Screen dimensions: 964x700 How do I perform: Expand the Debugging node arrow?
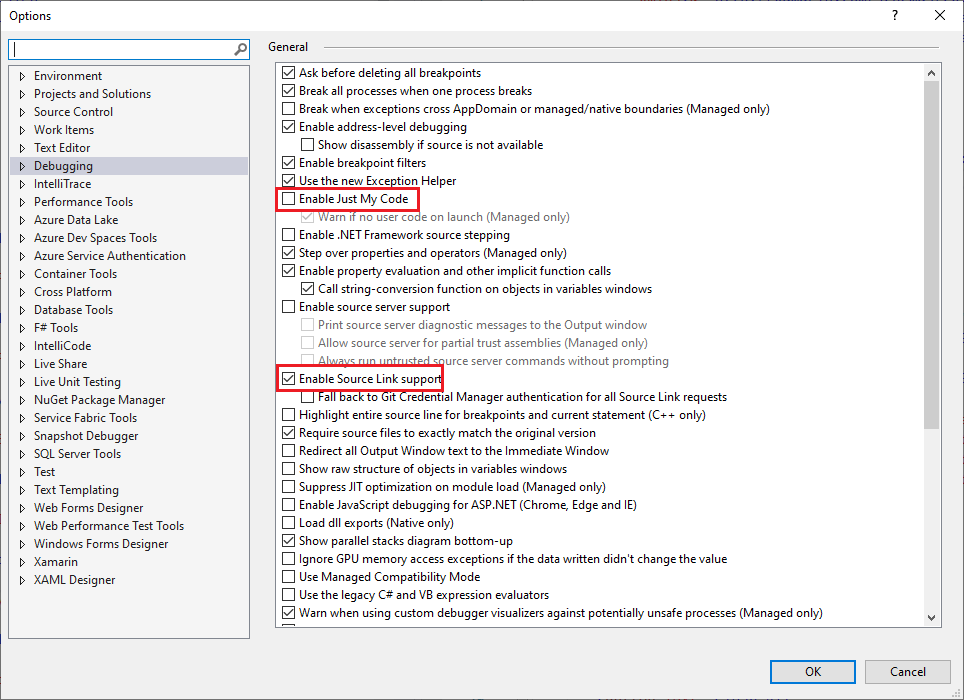pyautogui.click(x=23, y=166)
